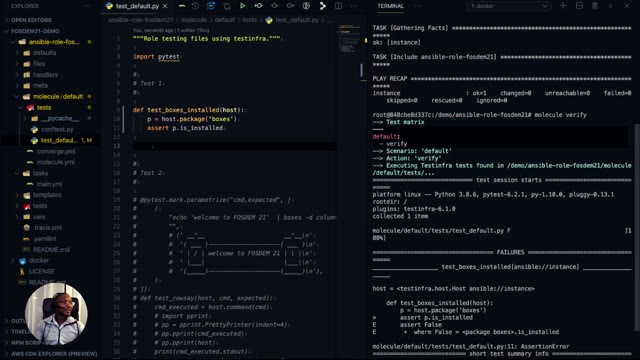Open the Explorer panel ellipsis menu
The height and width of the screenshot is (360, 640).
[x=87, y=6]
